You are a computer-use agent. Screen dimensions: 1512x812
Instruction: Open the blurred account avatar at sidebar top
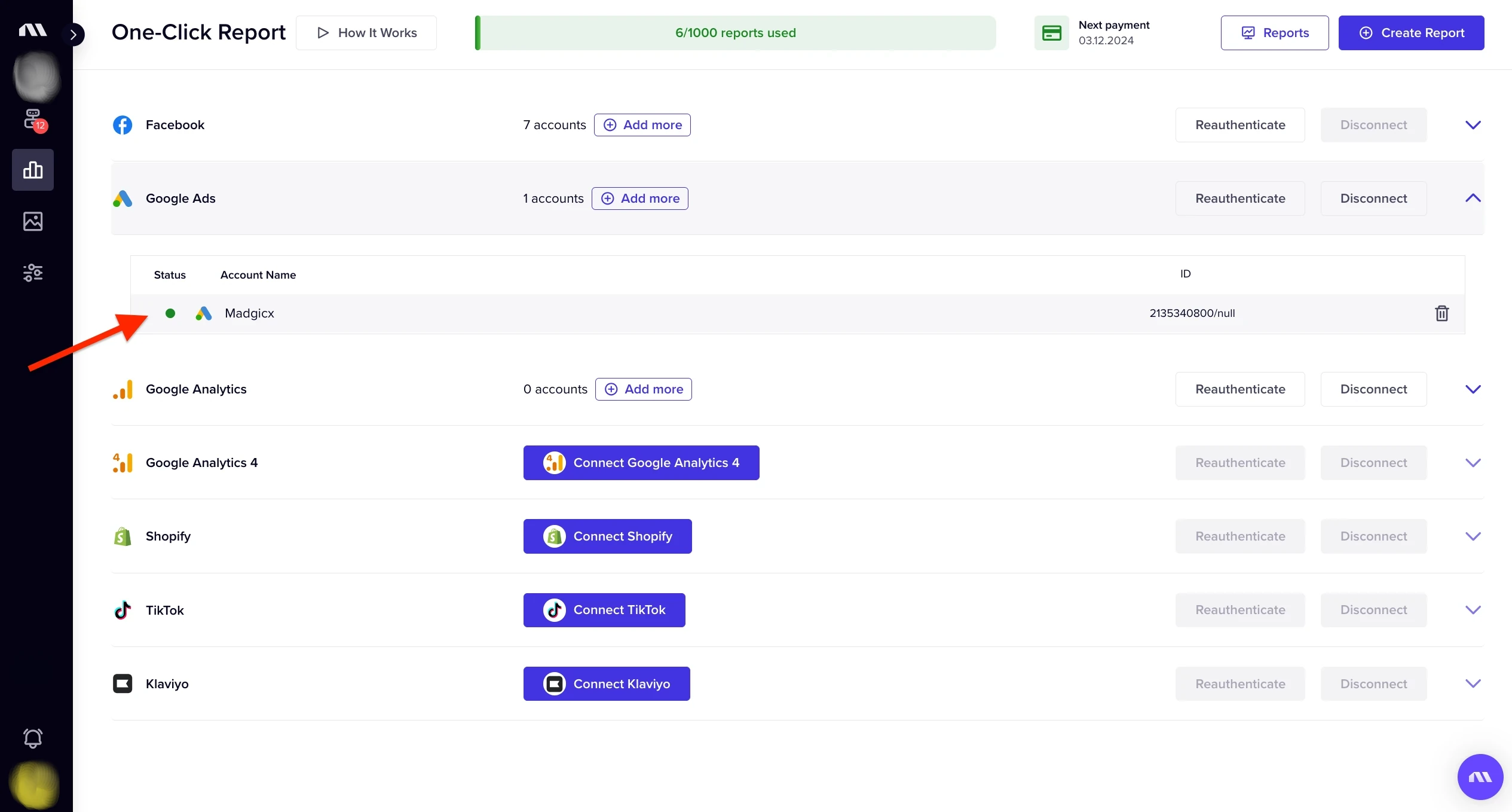(x=36, y=77)
